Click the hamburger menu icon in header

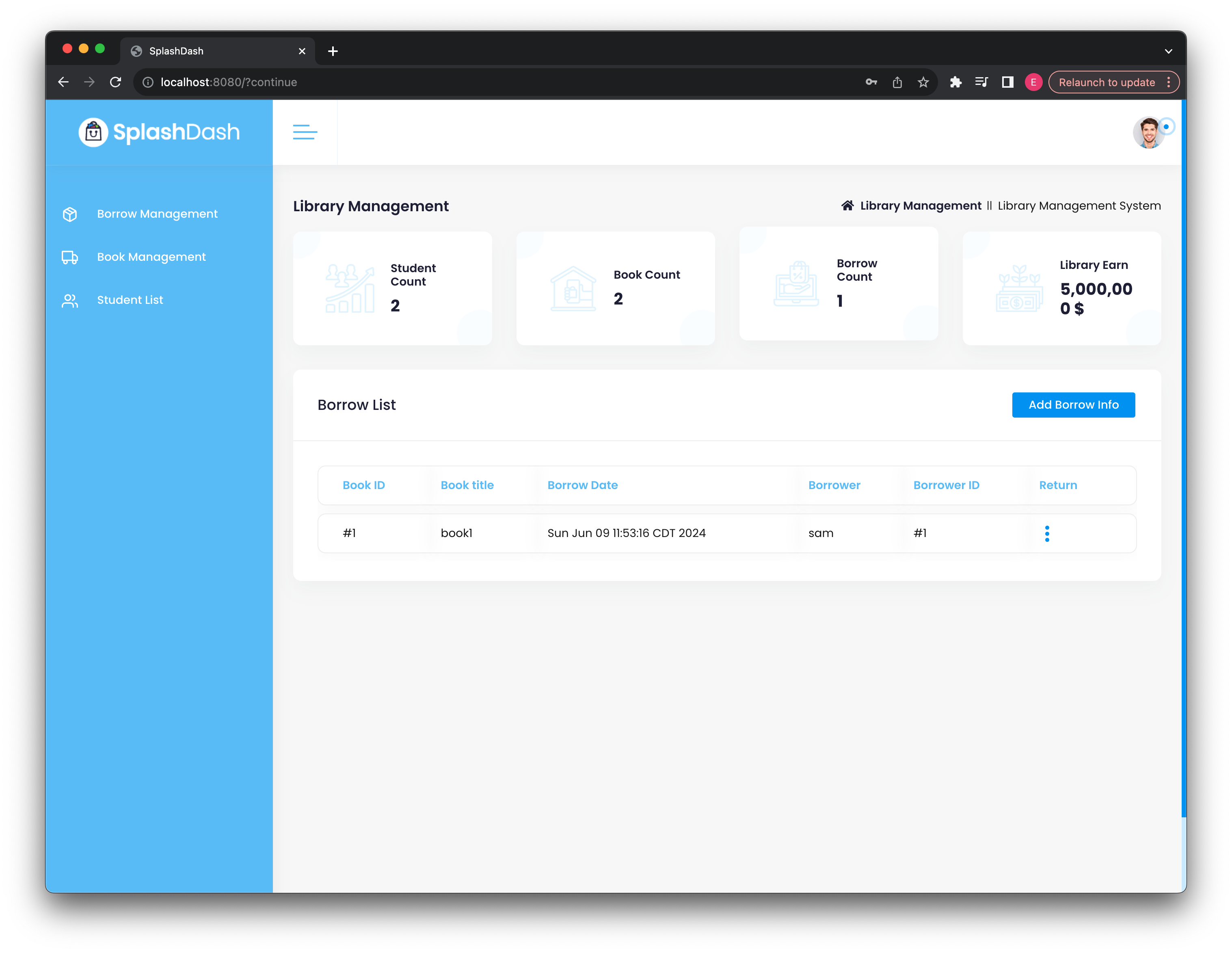pos(305,132)
